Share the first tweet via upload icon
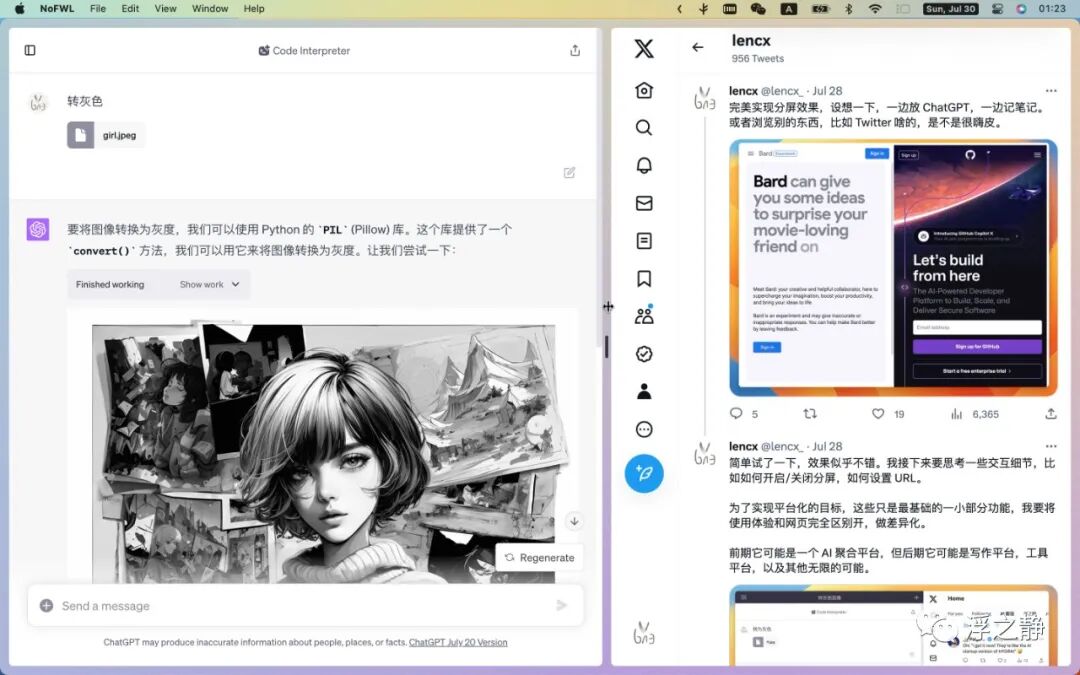 (1050, 413)
